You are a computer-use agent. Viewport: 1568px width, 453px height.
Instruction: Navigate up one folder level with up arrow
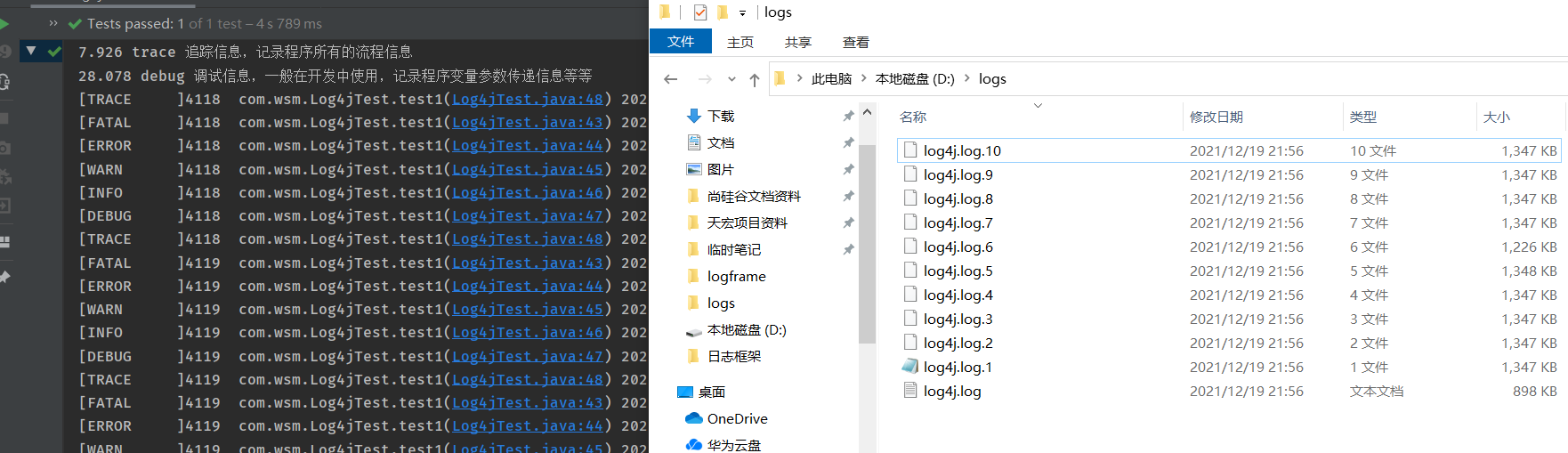755,79
